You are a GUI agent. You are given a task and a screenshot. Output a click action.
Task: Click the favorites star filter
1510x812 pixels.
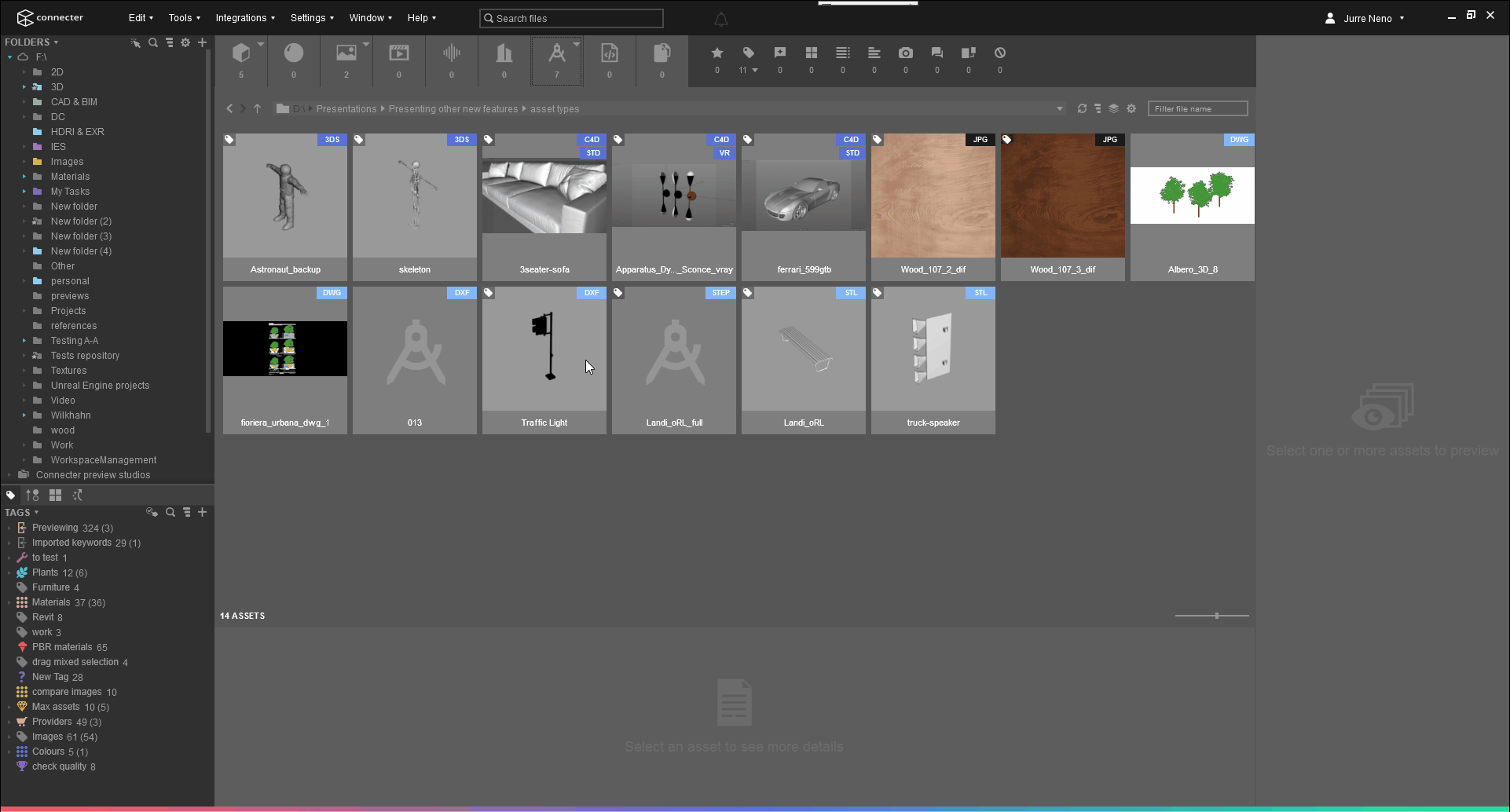(x=717, y=53)
